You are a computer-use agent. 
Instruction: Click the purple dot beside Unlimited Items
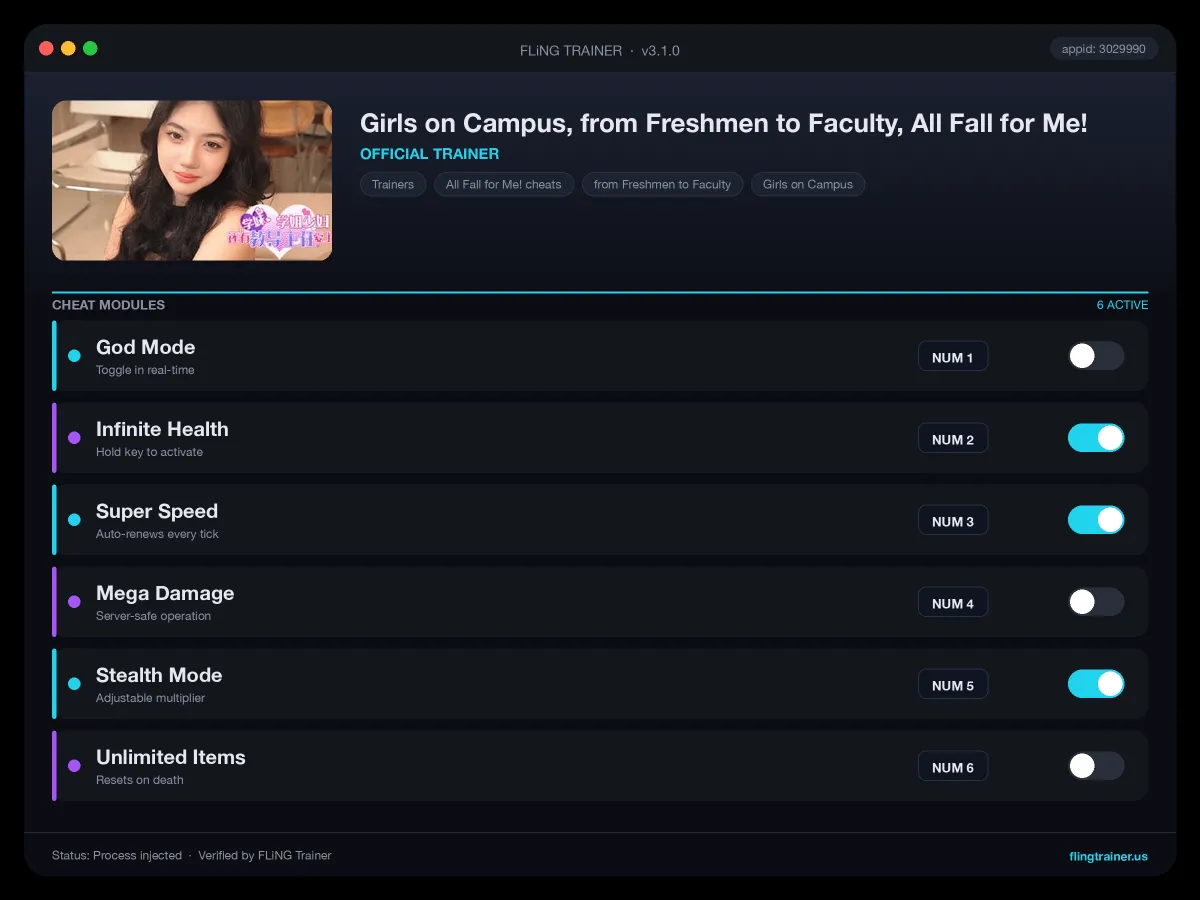pos(74,766)
